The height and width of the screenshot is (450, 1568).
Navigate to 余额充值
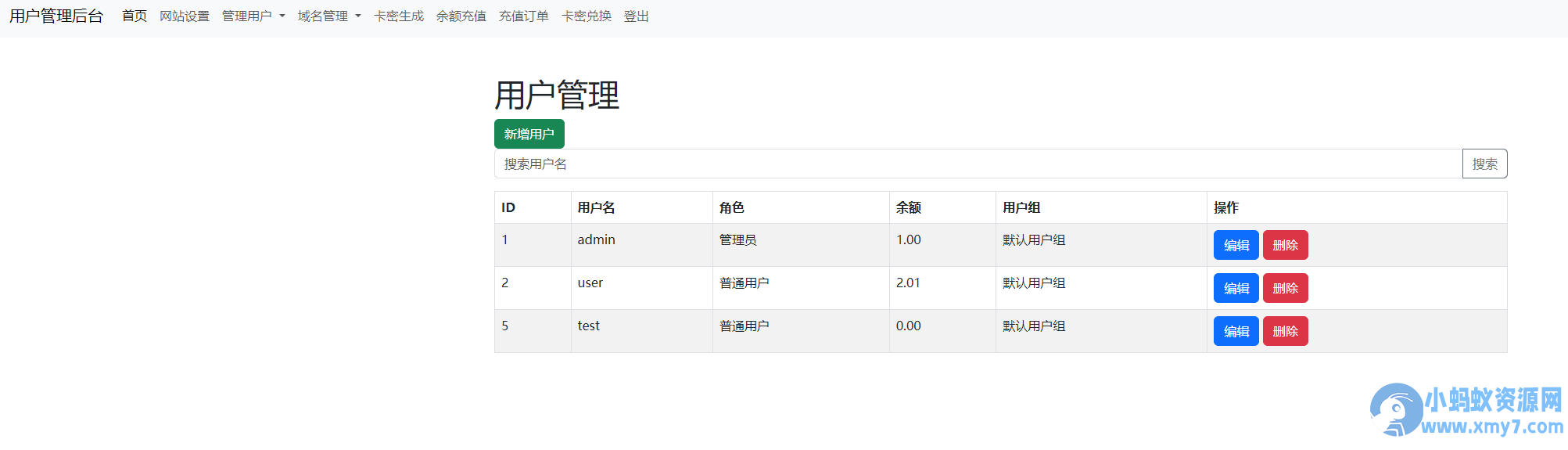pos(461,16)
